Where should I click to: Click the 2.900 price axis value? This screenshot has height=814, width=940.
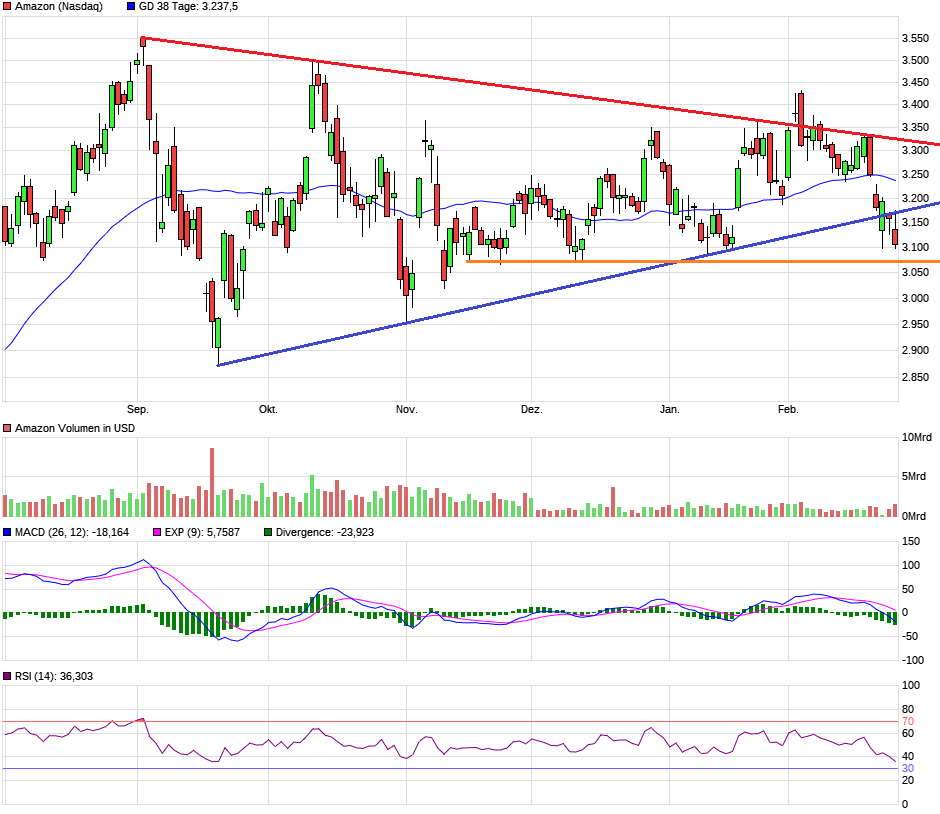[x=915, y=350]
